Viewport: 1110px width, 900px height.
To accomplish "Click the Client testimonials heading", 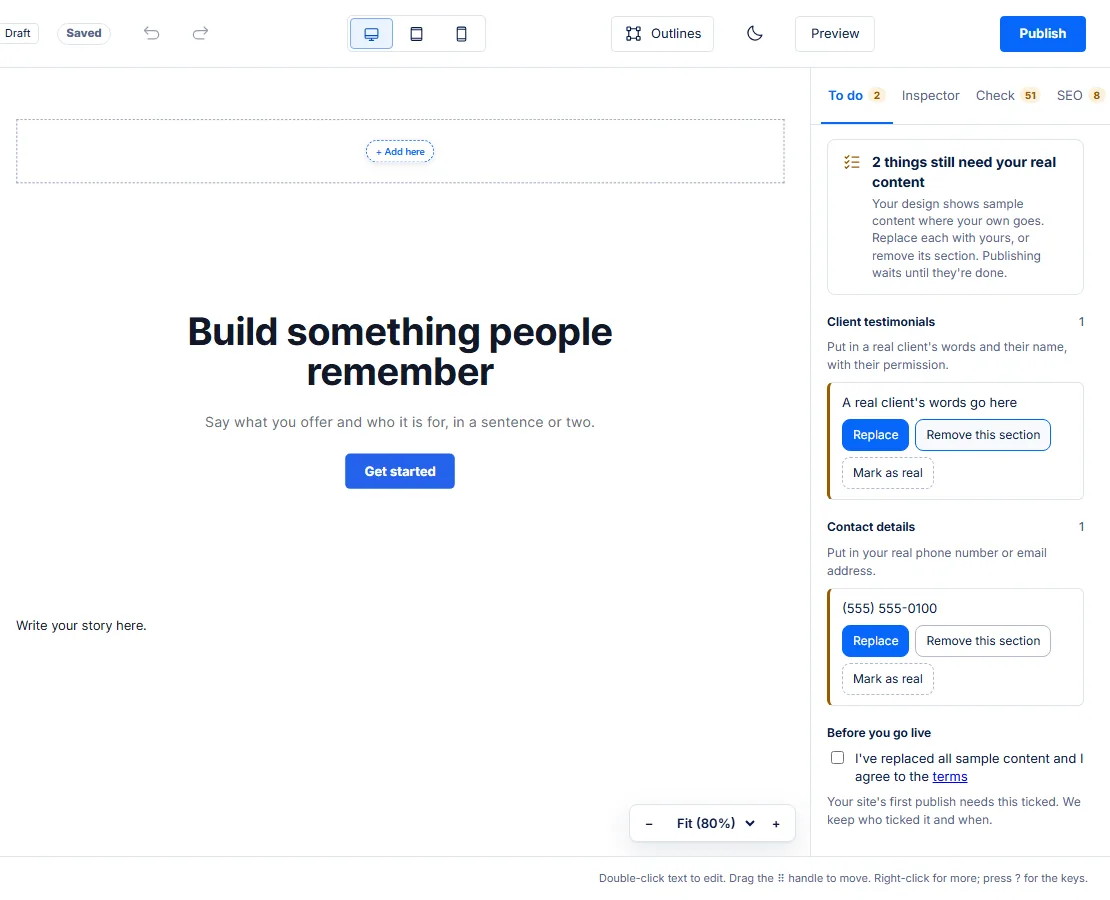I will [881, 321].
